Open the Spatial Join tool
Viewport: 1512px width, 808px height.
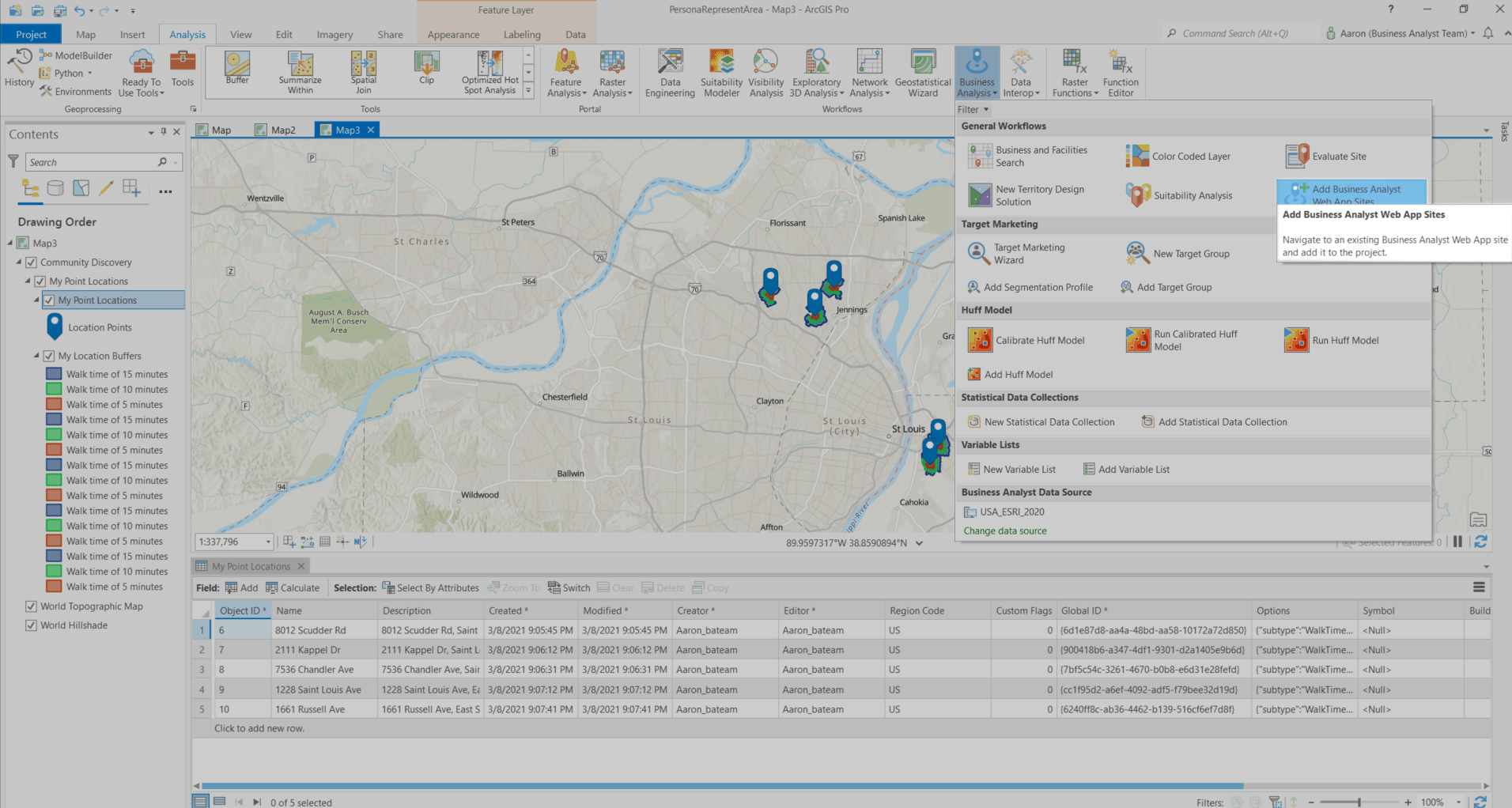(x=363, y=71)
